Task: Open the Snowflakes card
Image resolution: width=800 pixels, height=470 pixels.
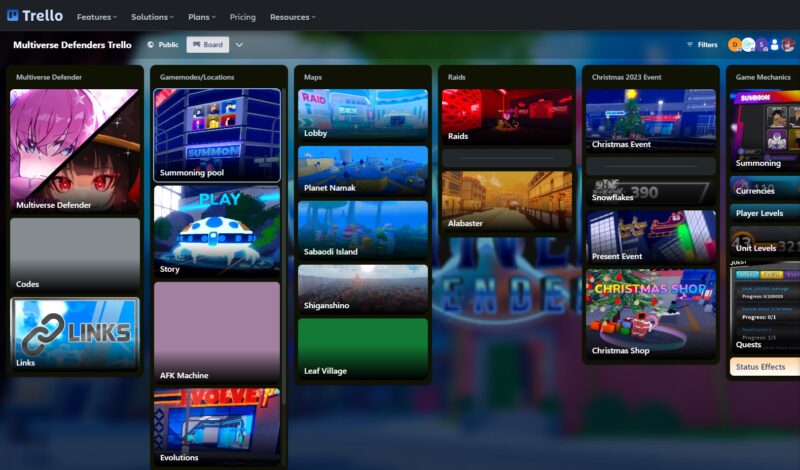Action: tap(651, 192)
